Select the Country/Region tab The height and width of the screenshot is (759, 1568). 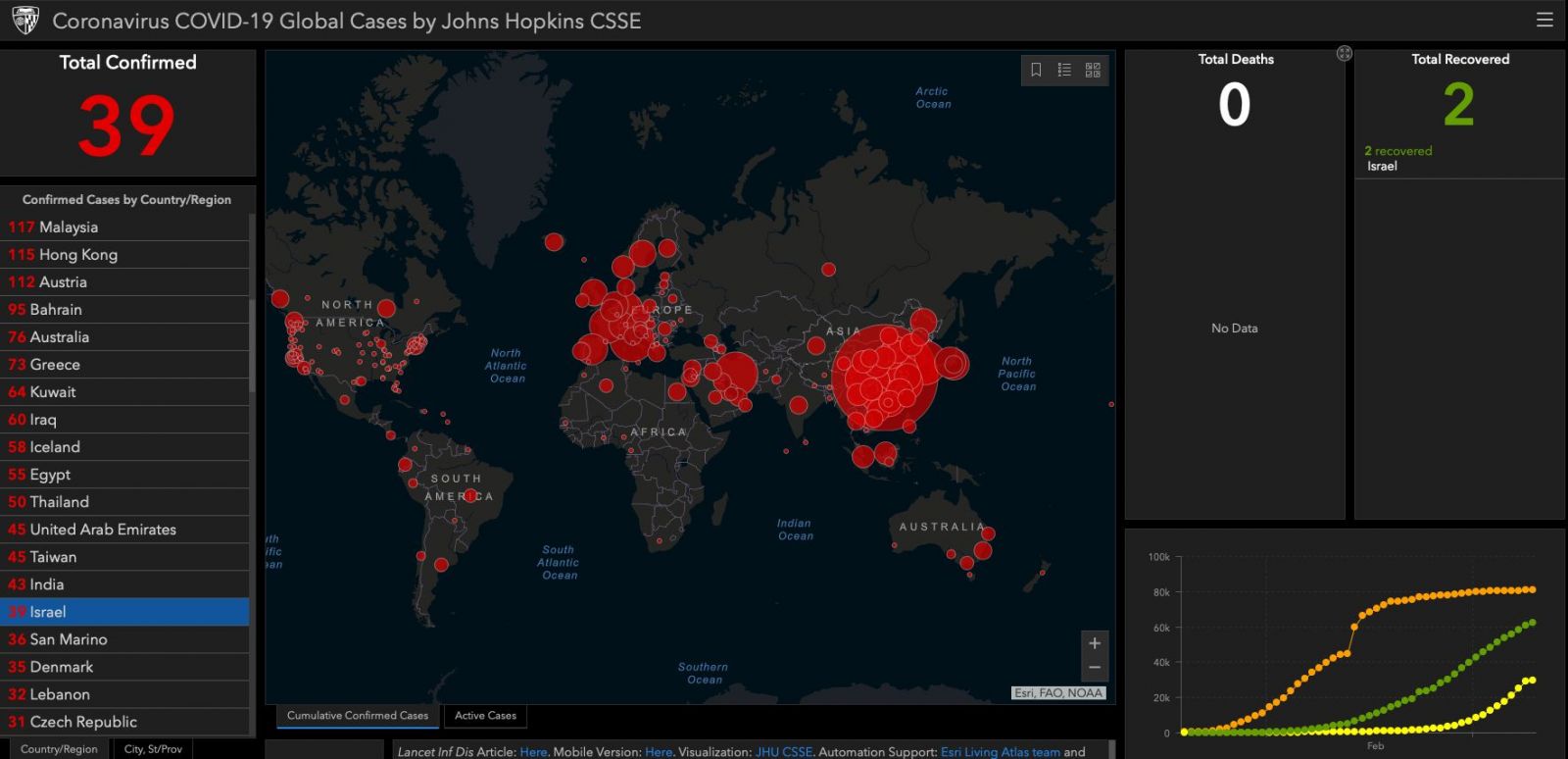point(59,748)
